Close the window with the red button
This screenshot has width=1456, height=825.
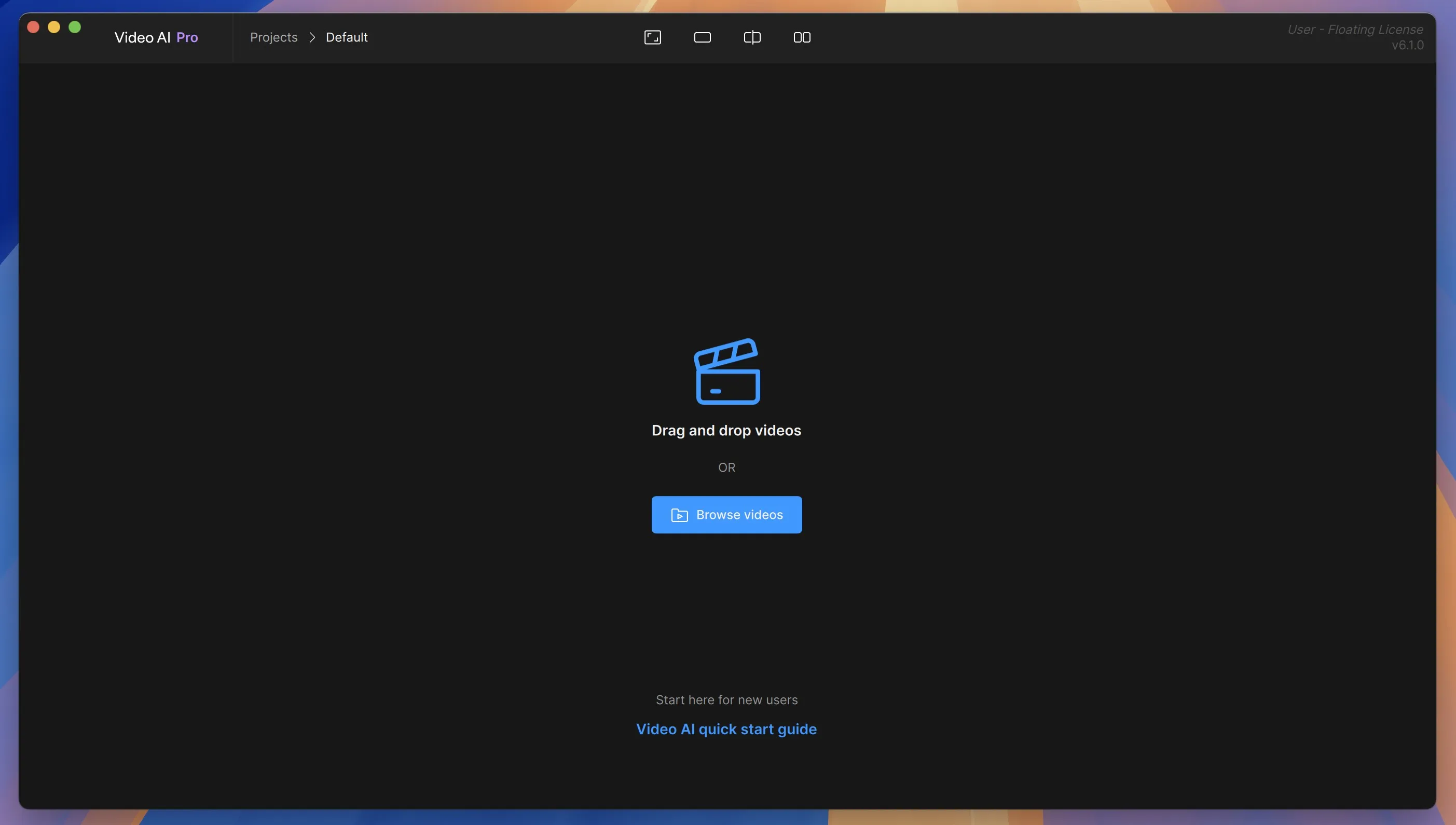[x=33, y=27]
